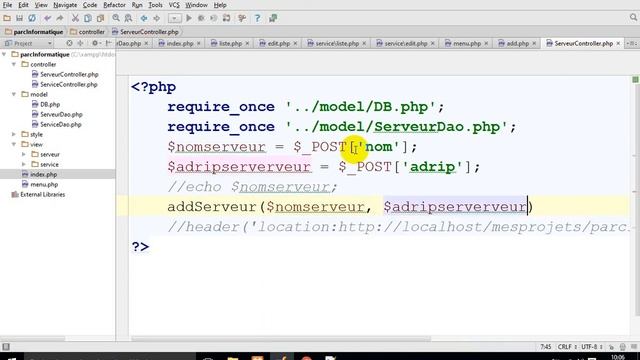Viewport: 640px width, 360px height.
Task: Expand the service folder
Action: [24, 164]
